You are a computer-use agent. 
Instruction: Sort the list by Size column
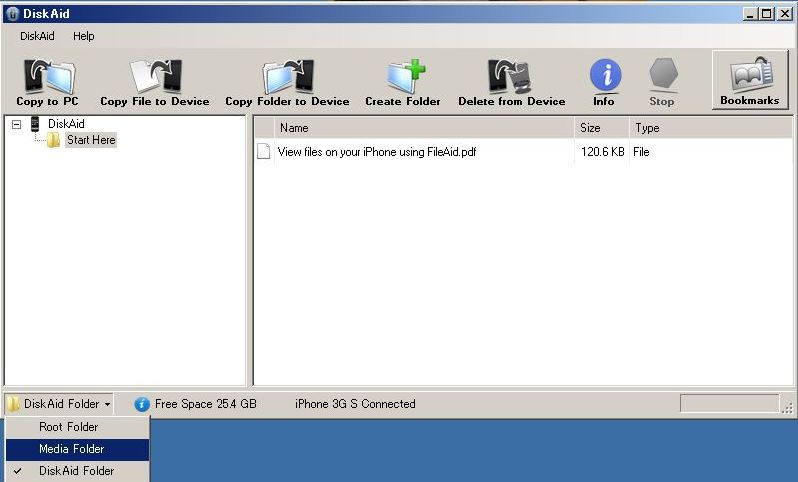(x=602, y=128)
